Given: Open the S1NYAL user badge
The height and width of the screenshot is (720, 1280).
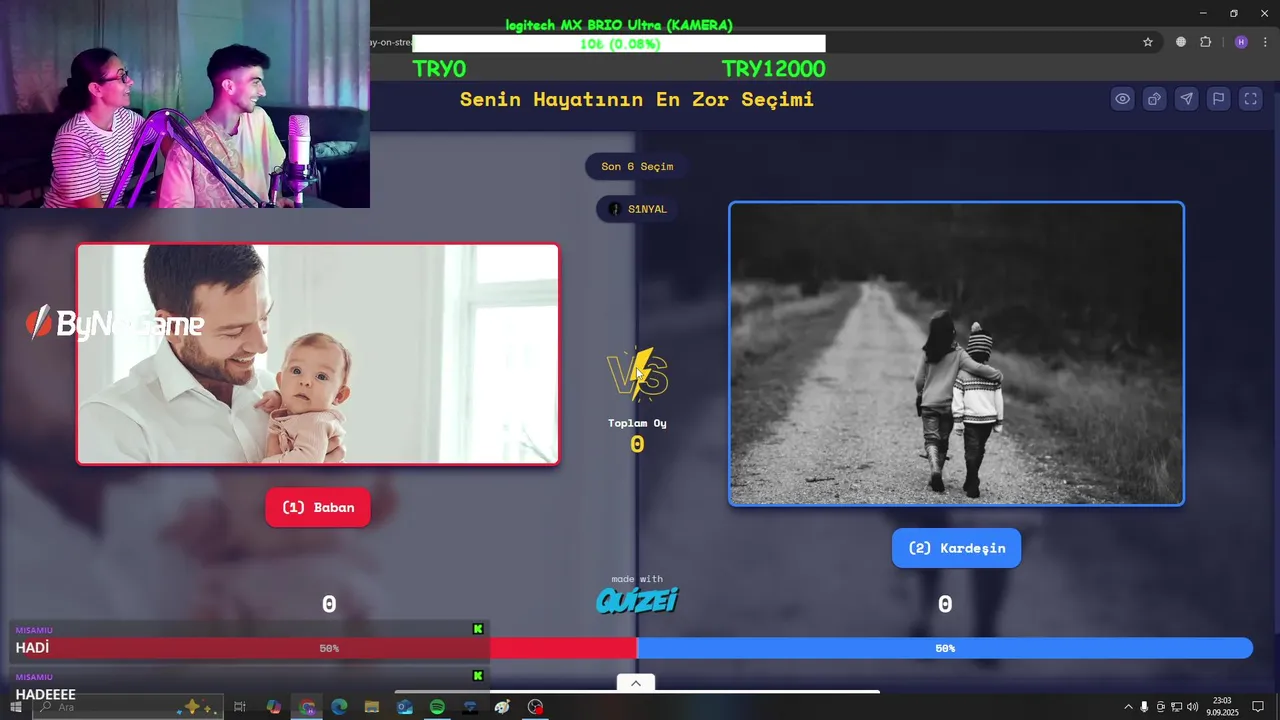Looking at the screenshot, I should tap(637, 209).
